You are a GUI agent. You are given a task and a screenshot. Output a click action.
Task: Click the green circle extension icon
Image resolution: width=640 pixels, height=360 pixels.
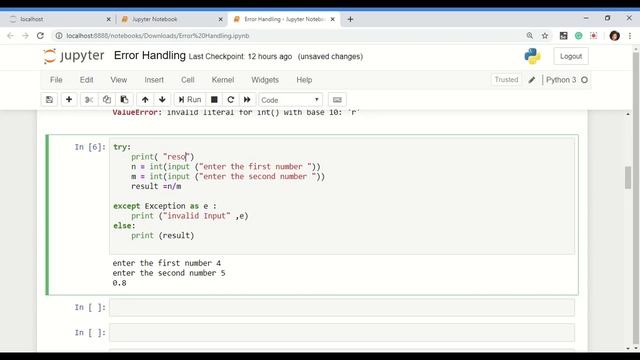tap(579, 36)
